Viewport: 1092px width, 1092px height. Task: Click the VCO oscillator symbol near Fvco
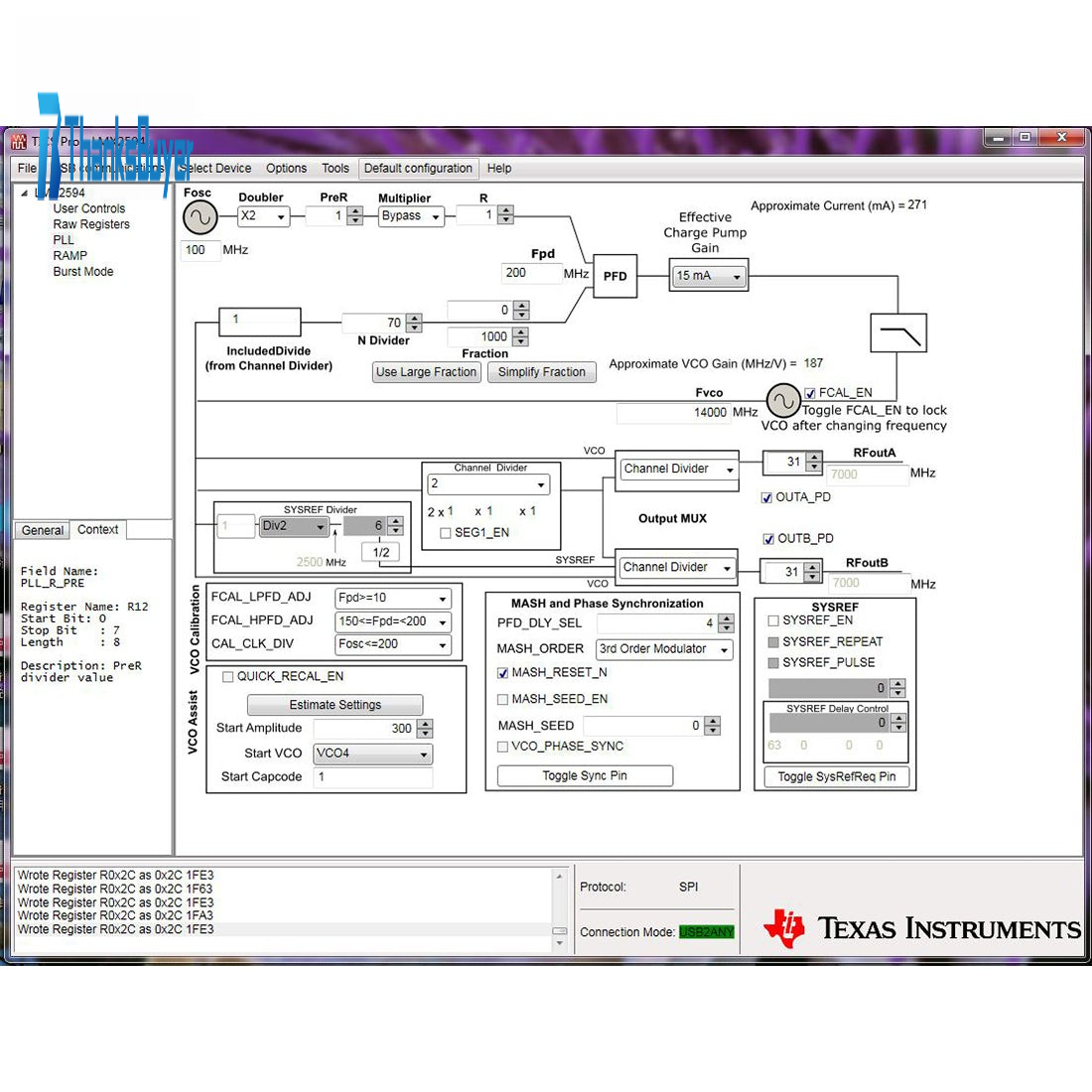783,401
